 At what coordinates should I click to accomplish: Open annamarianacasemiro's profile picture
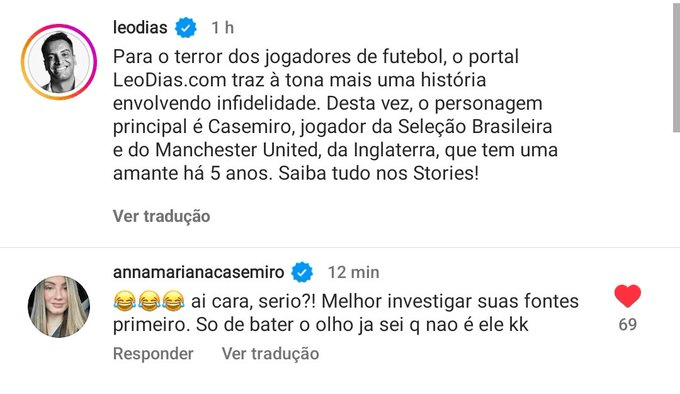click(x=59, y=306)
